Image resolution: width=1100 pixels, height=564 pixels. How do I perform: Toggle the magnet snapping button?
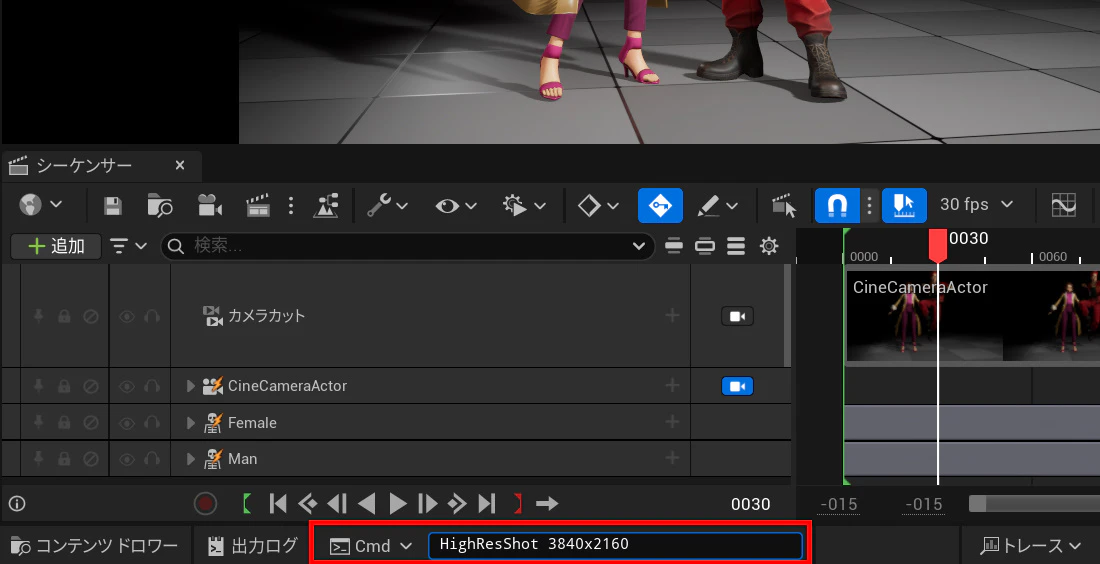click(x=838, y=206)
